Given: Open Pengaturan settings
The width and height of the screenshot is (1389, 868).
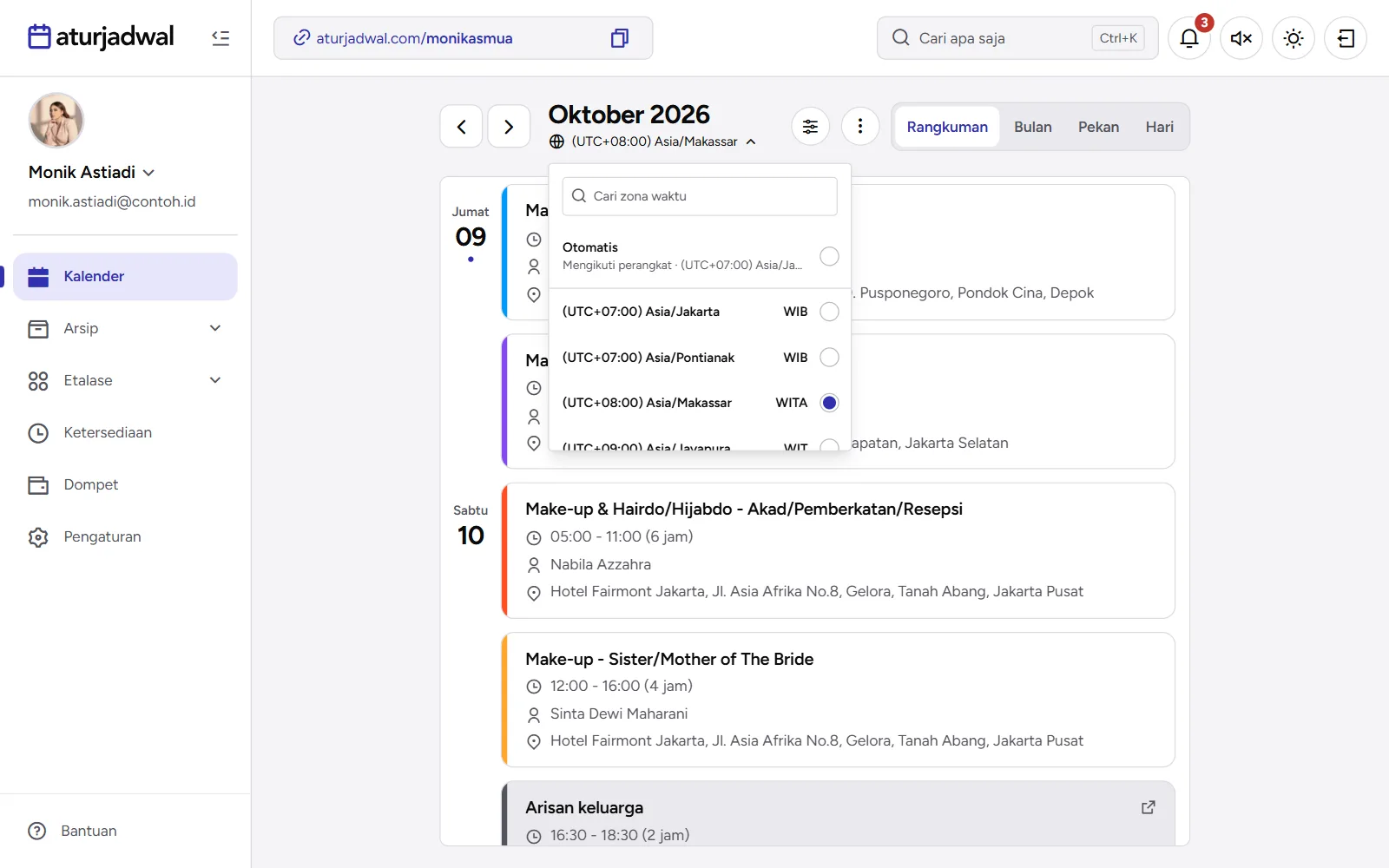Looking at the screenshot, I should coord(125,536).
